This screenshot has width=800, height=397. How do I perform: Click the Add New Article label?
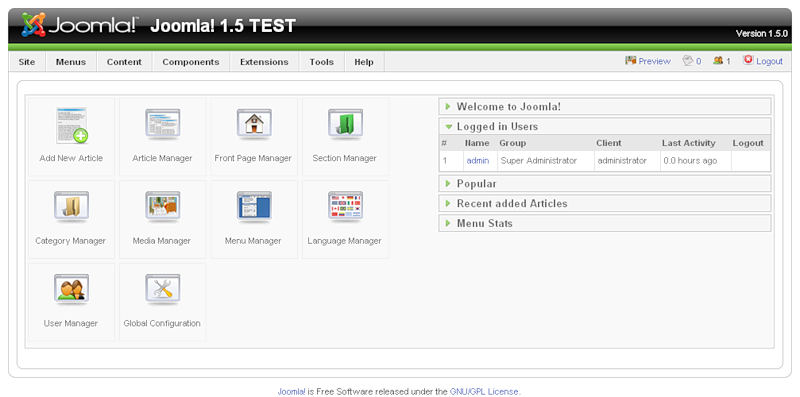71,158
